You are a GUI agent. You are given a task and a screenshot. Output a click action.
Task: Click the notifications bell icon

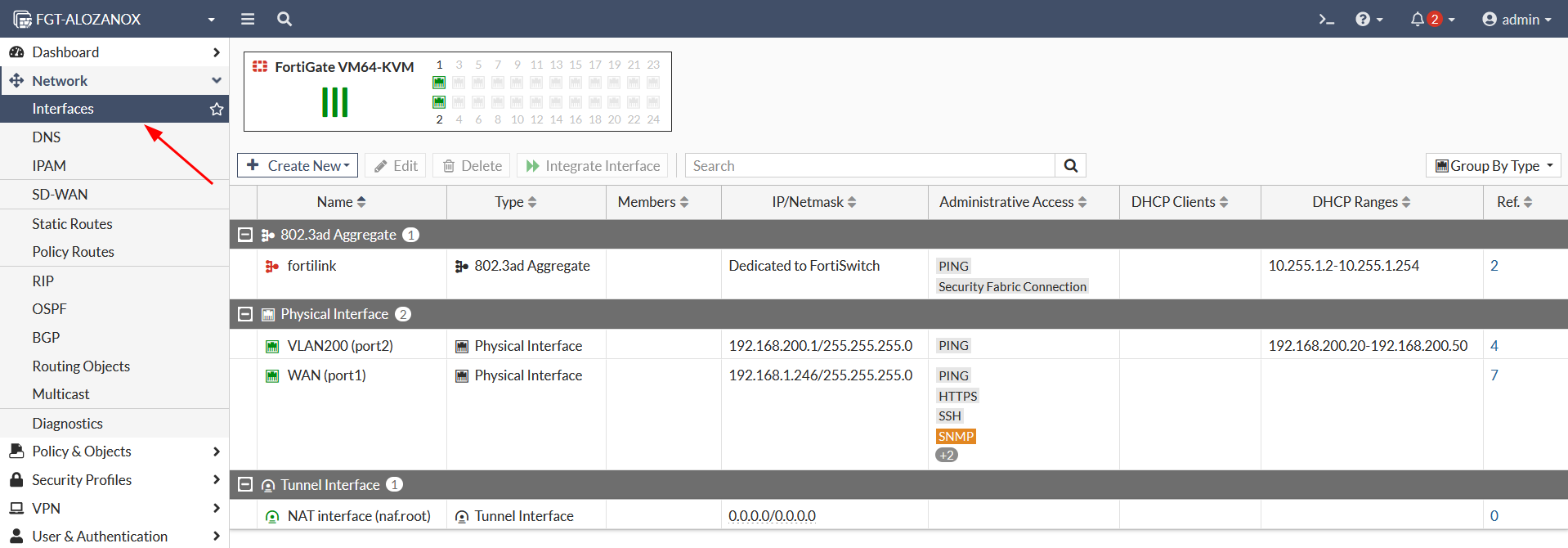tap(1418, 19)
